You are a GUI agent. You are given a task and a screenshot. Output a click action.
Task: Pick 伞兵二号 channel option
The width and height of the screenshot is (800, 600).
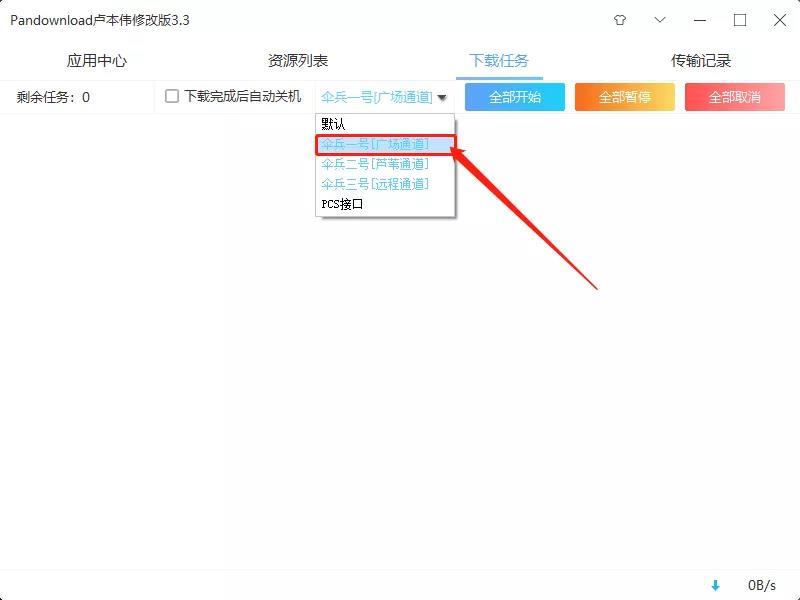[375, 164]
